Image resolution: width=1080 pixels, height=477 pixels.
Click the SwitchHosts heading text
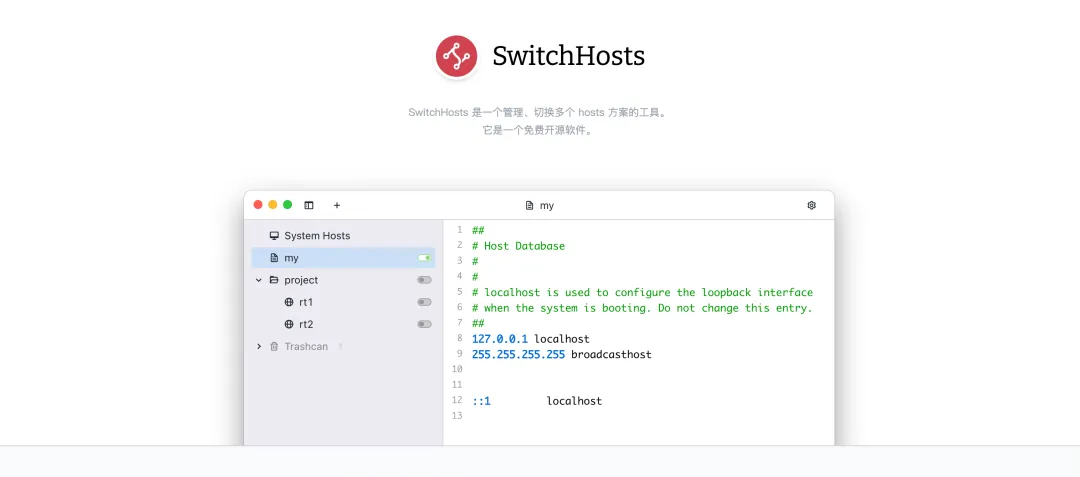coord(568,56)
